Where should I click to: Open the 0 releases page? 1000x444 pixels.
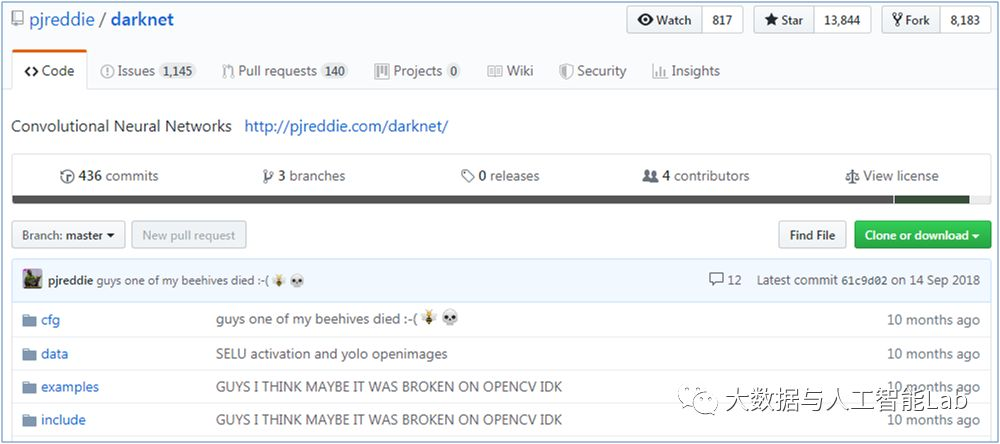pyautogui.click(x=500, y=176)
